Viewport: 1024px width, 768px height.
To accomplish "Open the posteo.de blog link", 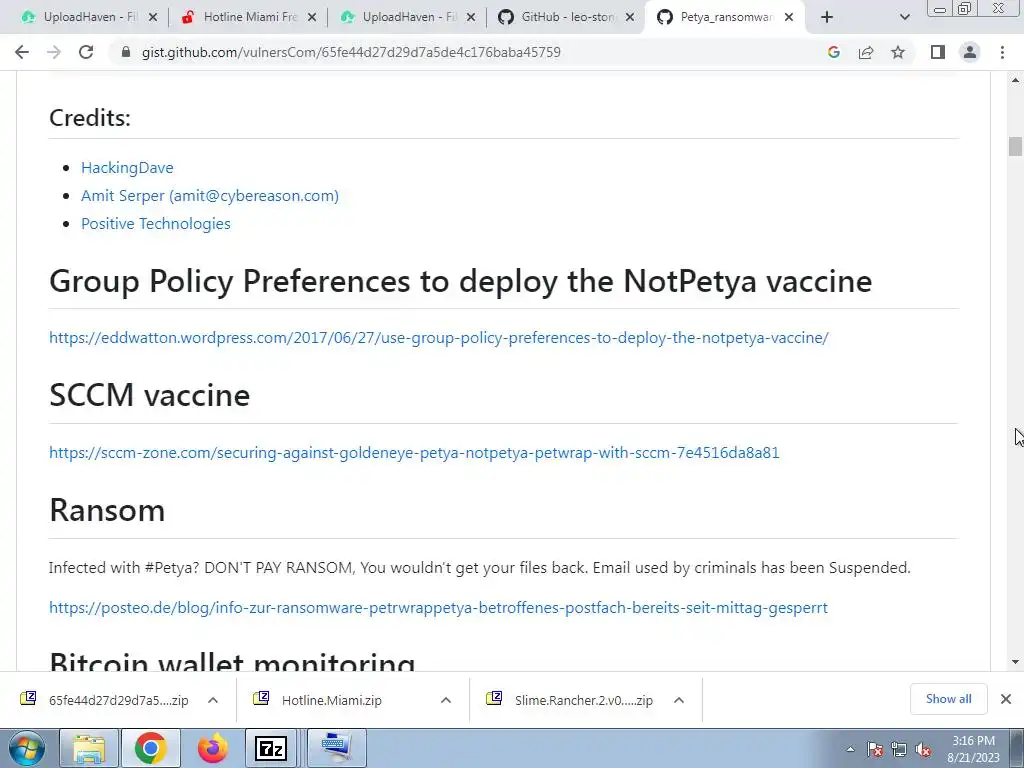I will click(438, 607).
